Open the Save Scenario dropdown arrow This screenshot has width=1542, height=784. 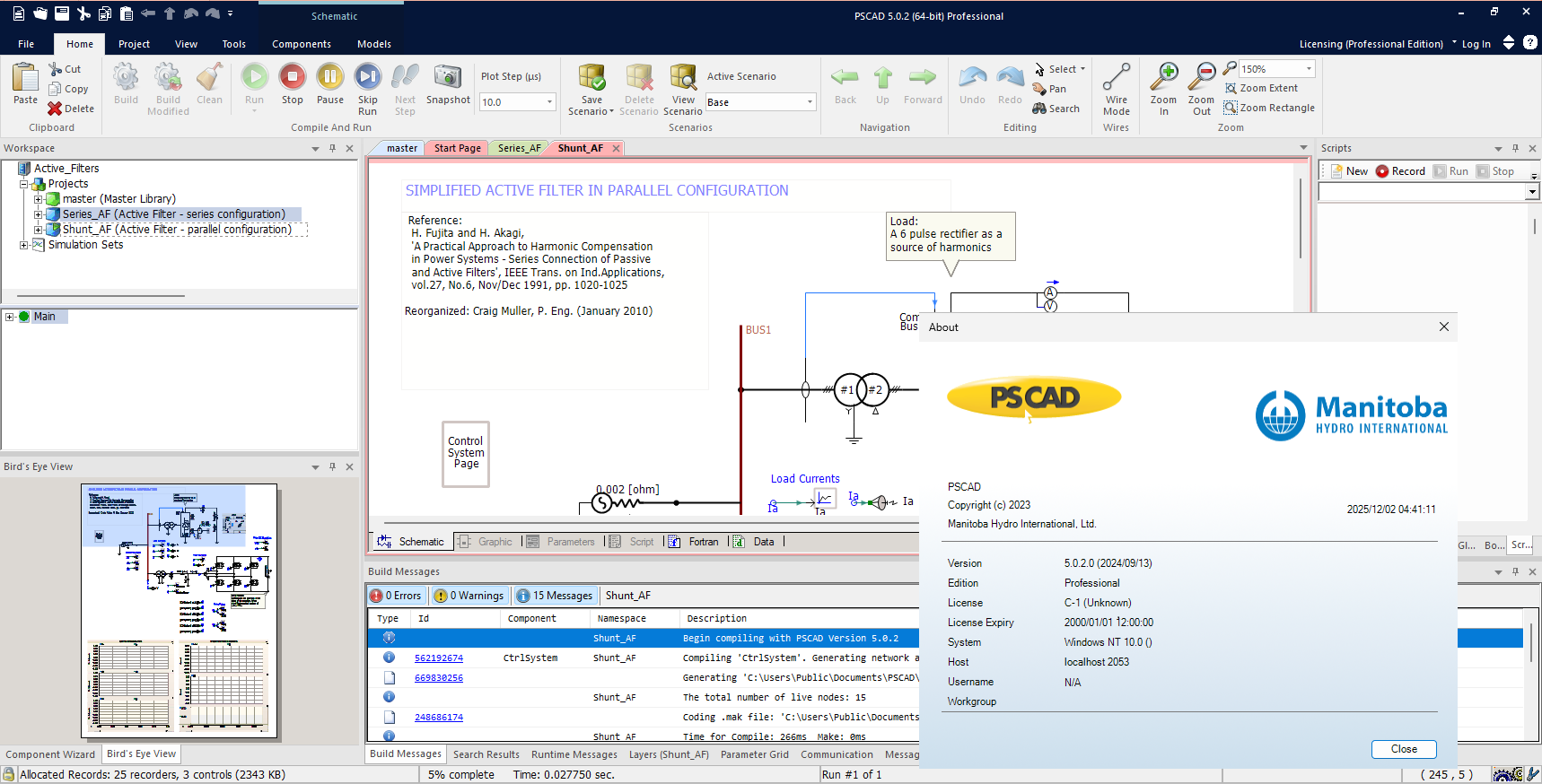pos(611,112)
